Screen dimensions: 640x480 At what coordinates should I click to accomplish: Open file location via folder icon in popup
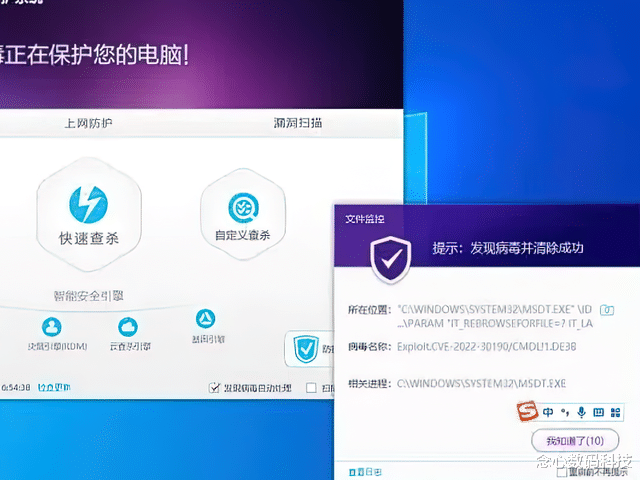[x=607, y=310]
